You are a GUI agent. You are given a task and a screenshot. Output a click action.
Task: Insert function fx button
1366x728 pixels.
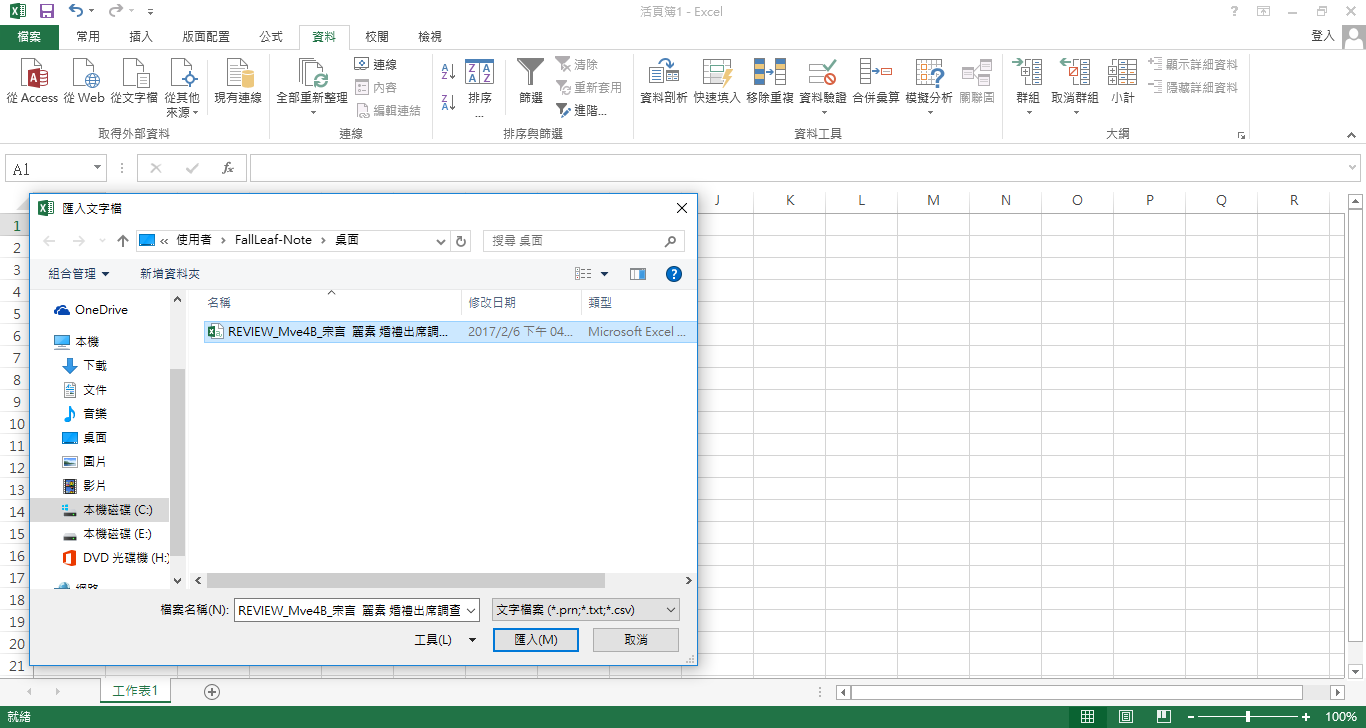228,168
